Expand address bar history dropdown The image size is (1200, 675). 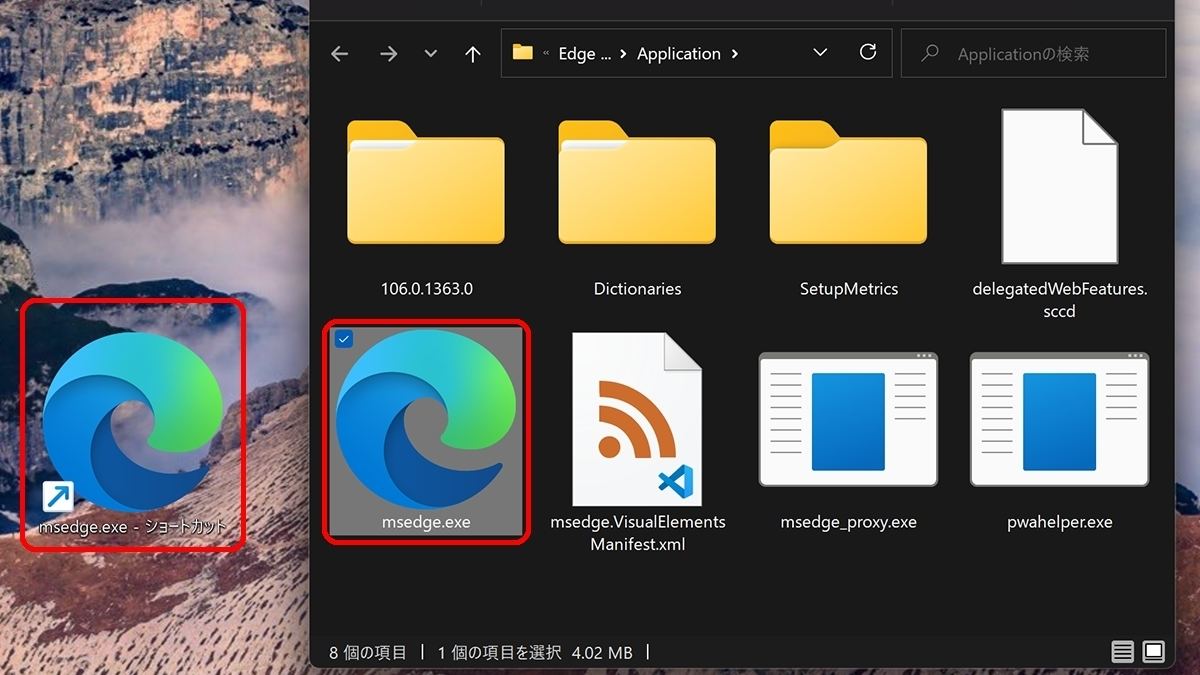coord(820,52)
